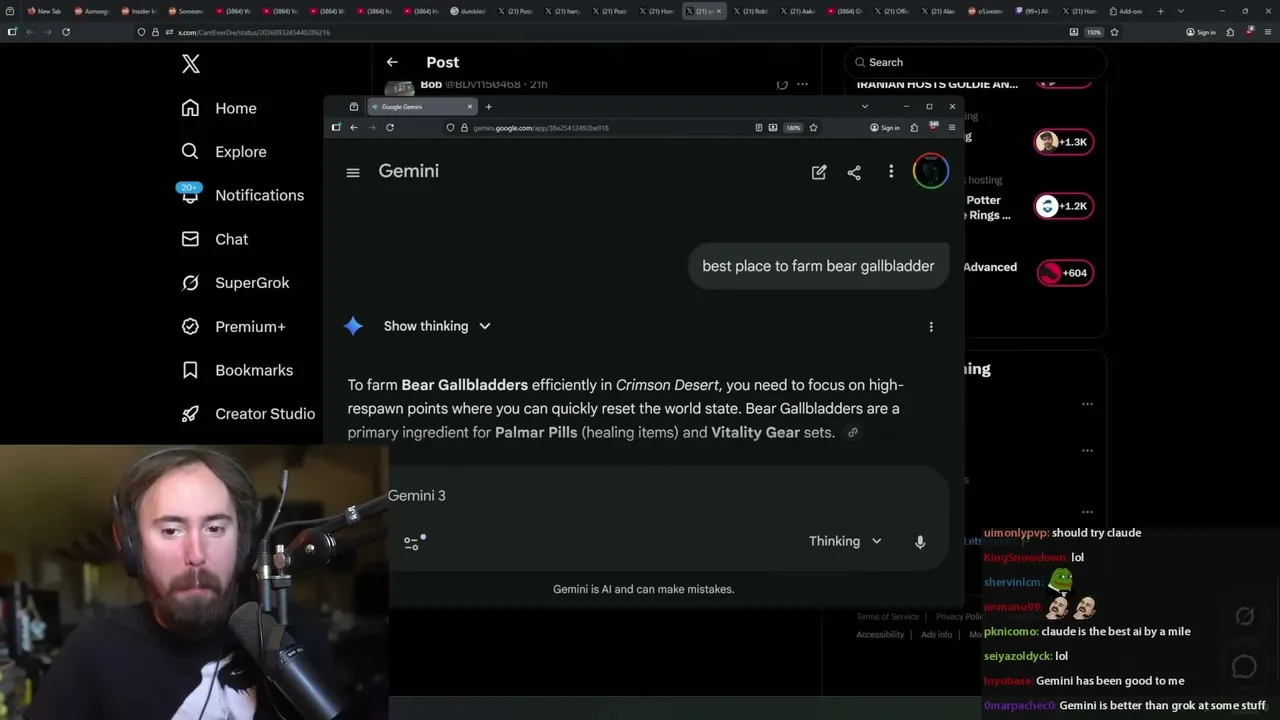Reload the Gemini browser page
This screenshot has width=1280, height=720.
(x=390, y=128)
